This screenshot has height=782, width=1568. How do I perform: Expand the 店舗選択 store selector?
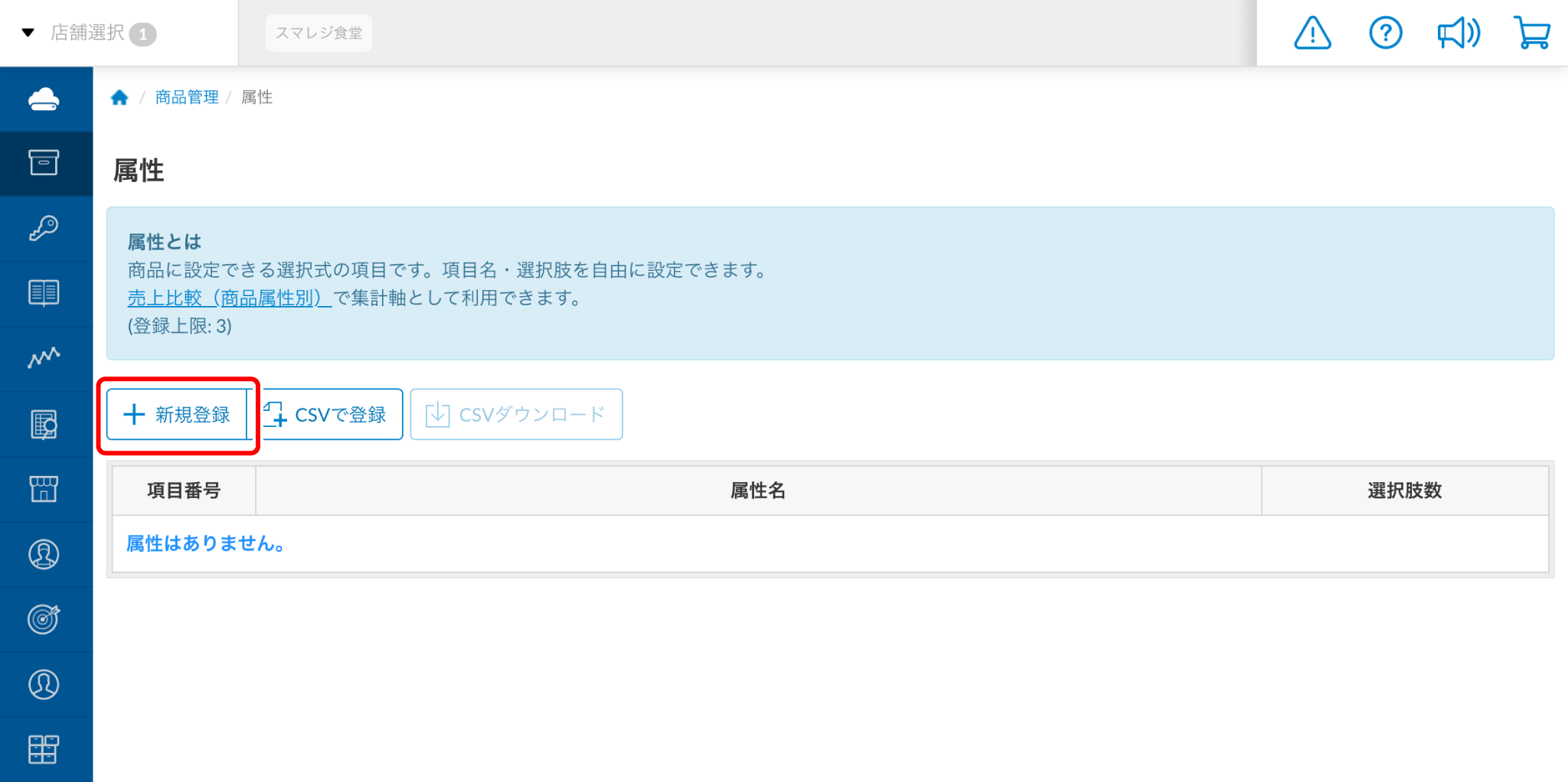tap(87, 33)
